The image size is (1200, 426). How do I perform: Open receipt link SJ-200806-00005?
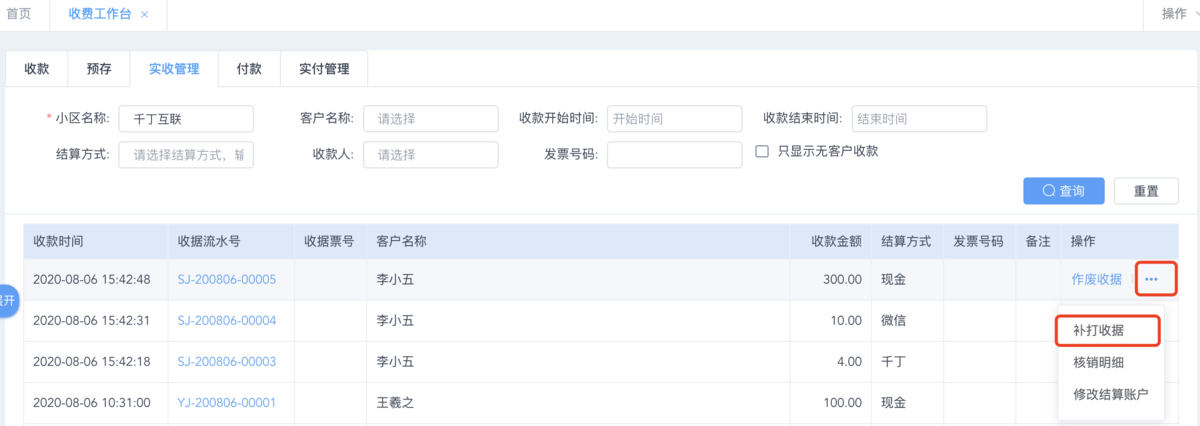pos(227,279)
